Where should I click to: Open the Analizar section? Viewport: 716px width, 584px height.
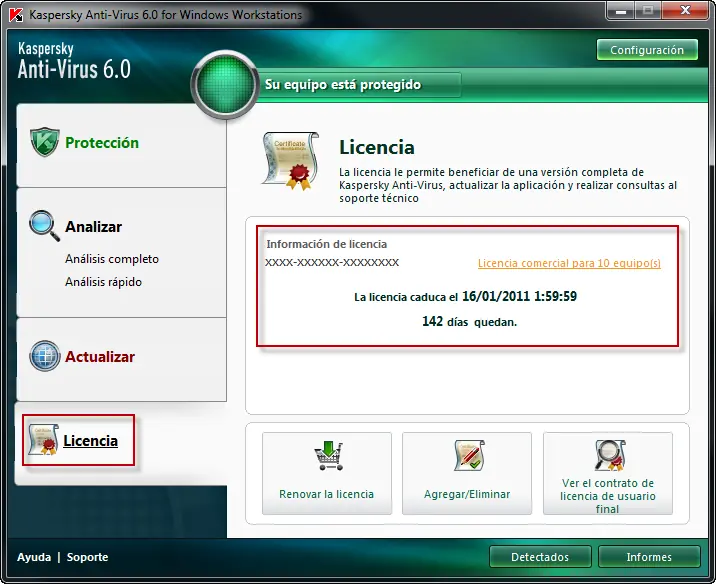pos(94,226)
